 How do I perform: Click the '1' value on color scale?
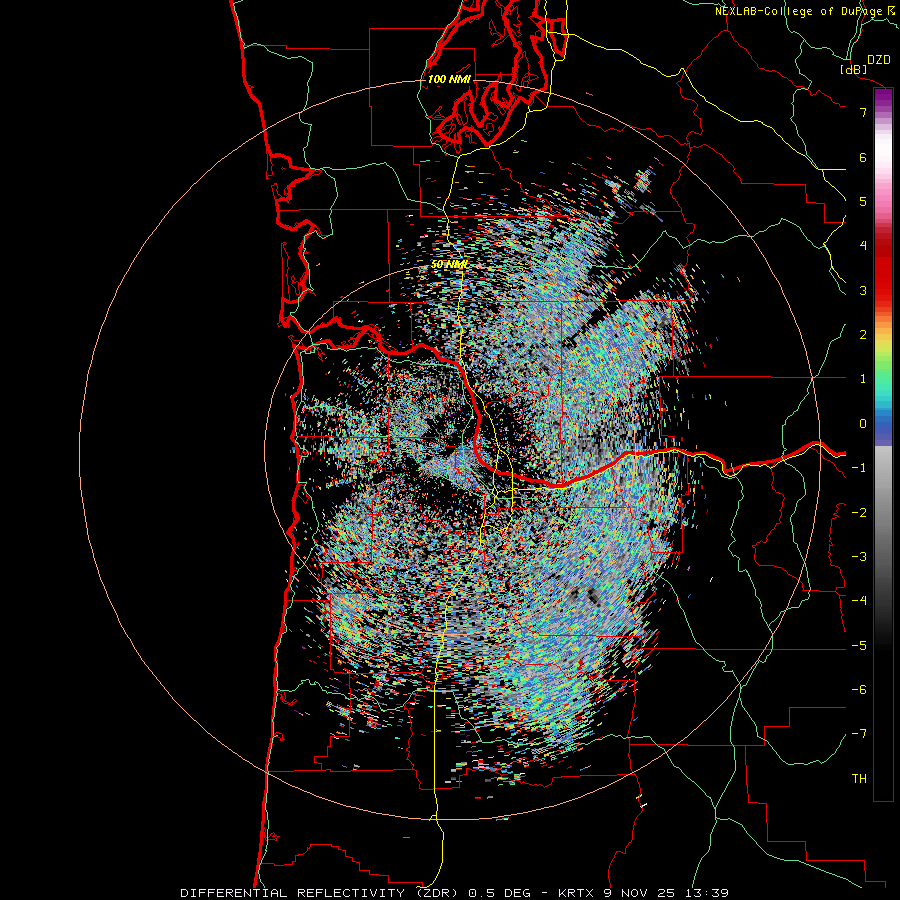pos(863,379)
